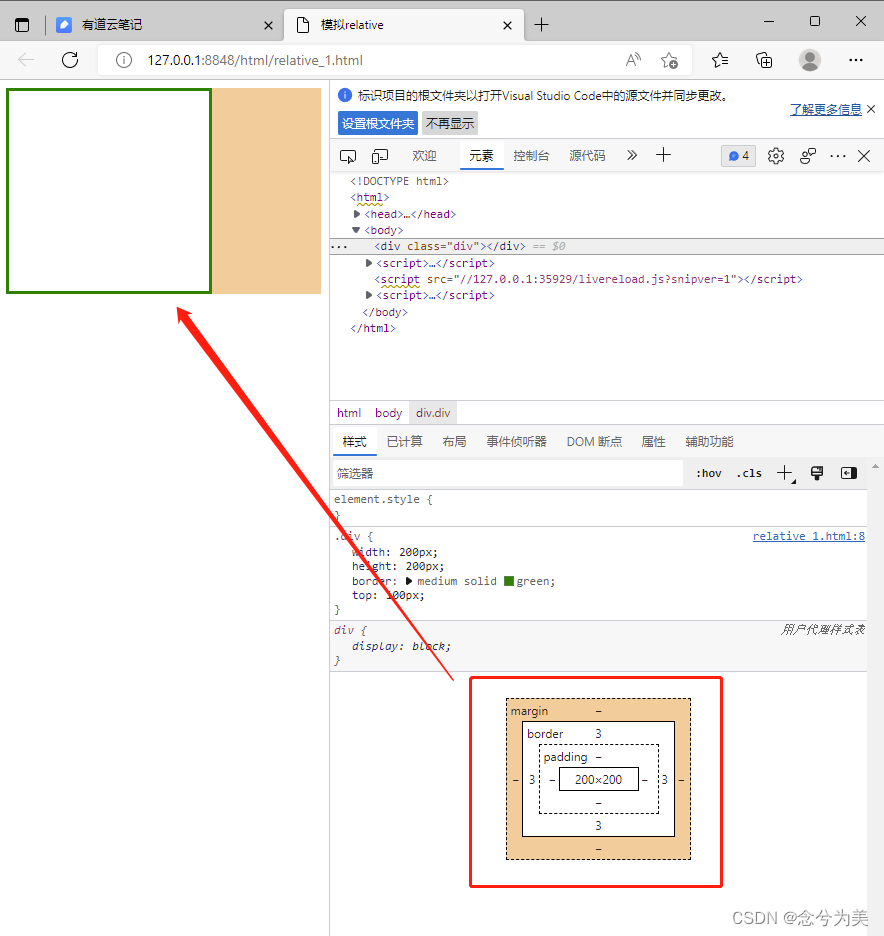Activate the inspect element picker icon
The width and height of the screenshot is (884, 936).
click(348, 156)
